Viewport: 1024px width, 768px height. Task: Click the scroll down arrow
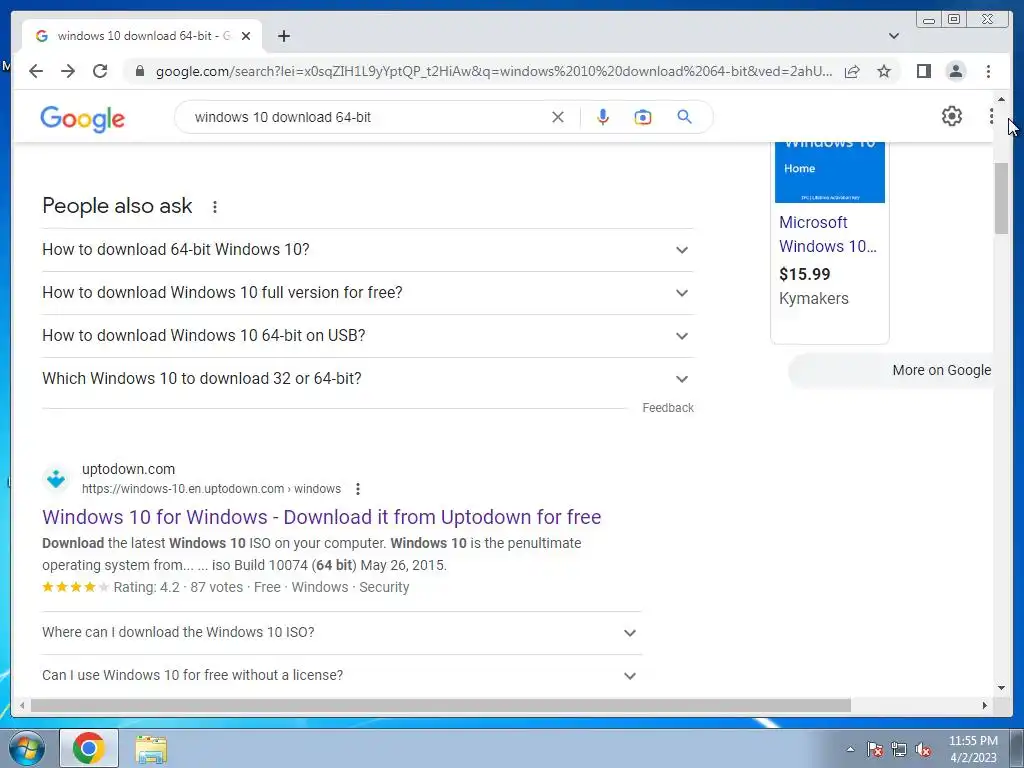1001,688
